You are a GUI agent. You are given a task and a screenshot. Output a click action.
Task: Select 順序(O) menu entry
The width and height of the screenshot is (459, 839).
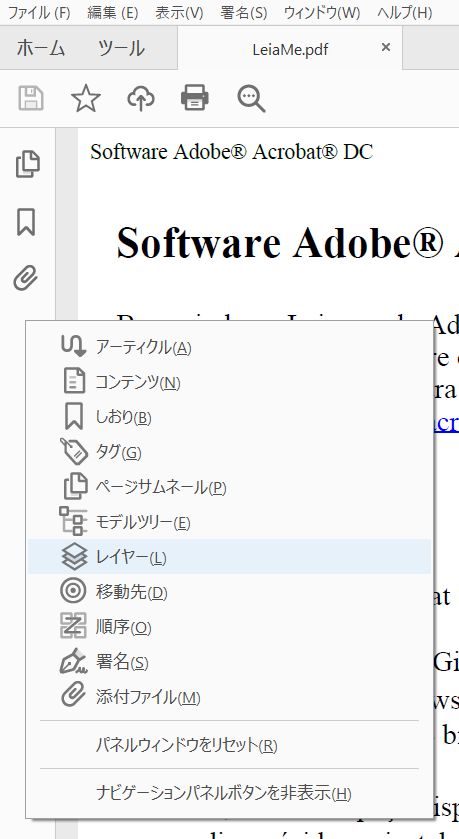click(x=229, y=627)
